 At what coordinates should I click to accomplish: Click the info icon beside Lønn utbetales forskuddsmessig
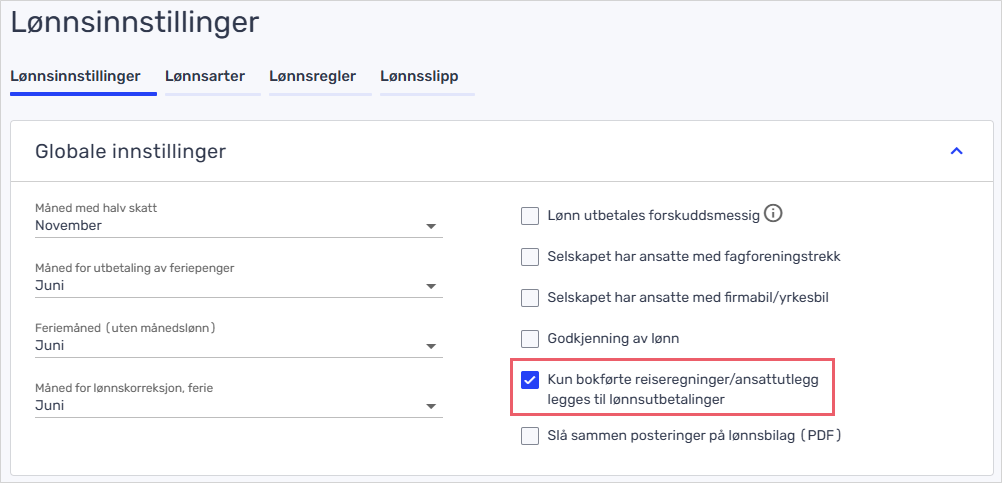pyautogui.click(x=772, y=213)
